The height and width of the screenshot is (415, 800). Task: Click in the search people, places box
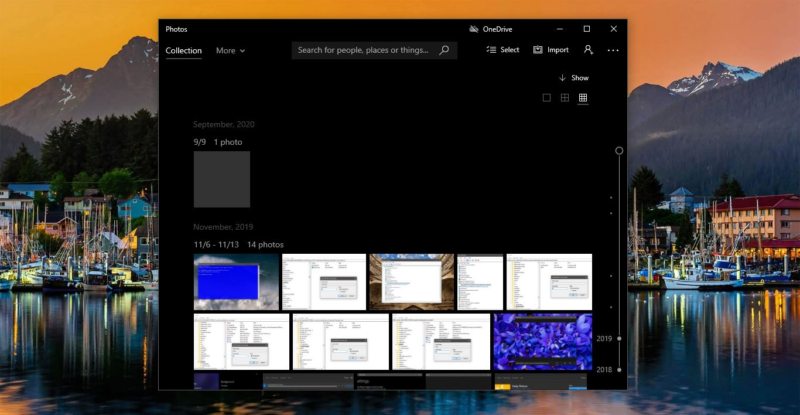pos(365,50)
